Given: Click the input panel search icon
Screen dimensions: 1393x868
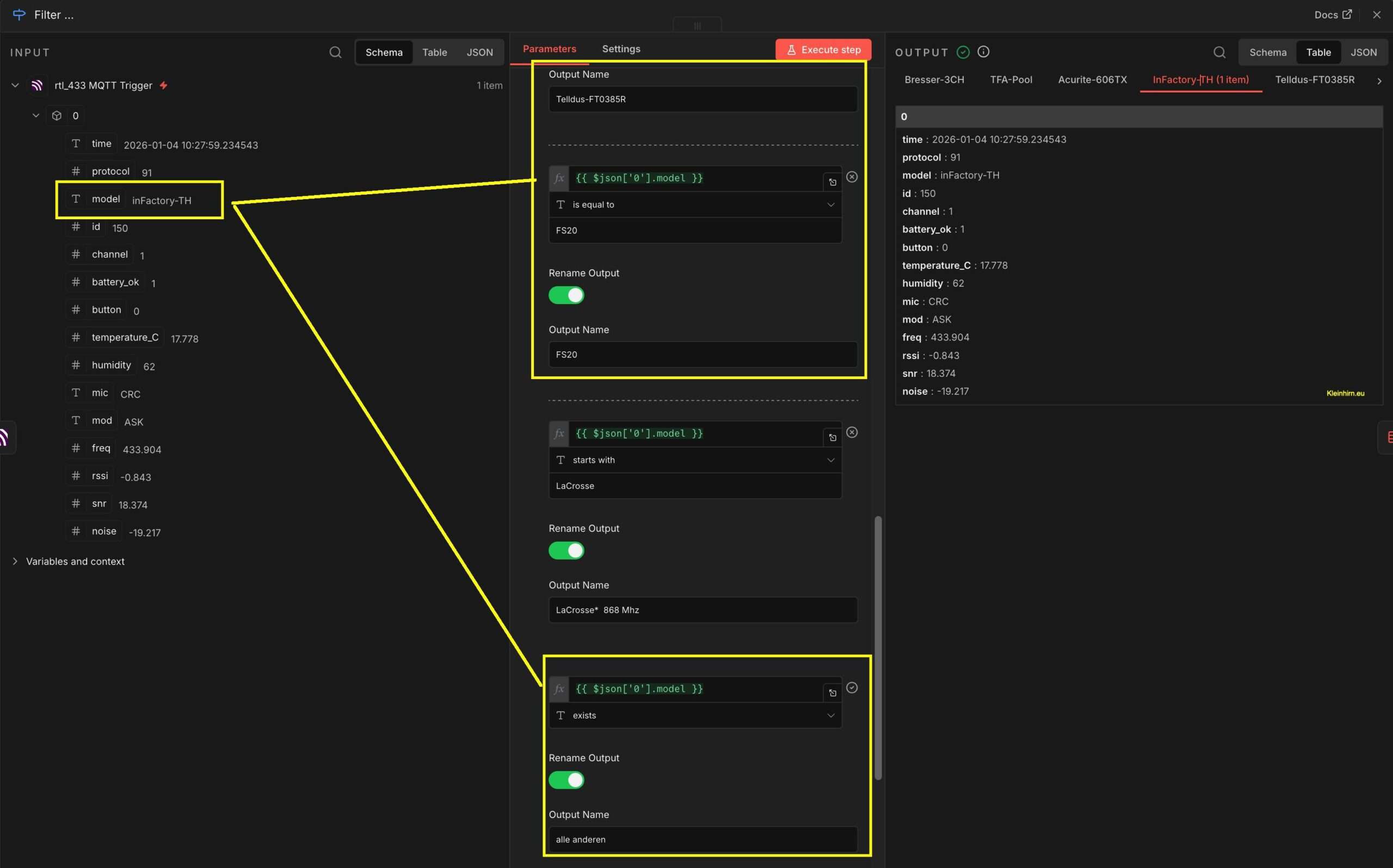Looking at the screenshot, I should click(335, 52).
